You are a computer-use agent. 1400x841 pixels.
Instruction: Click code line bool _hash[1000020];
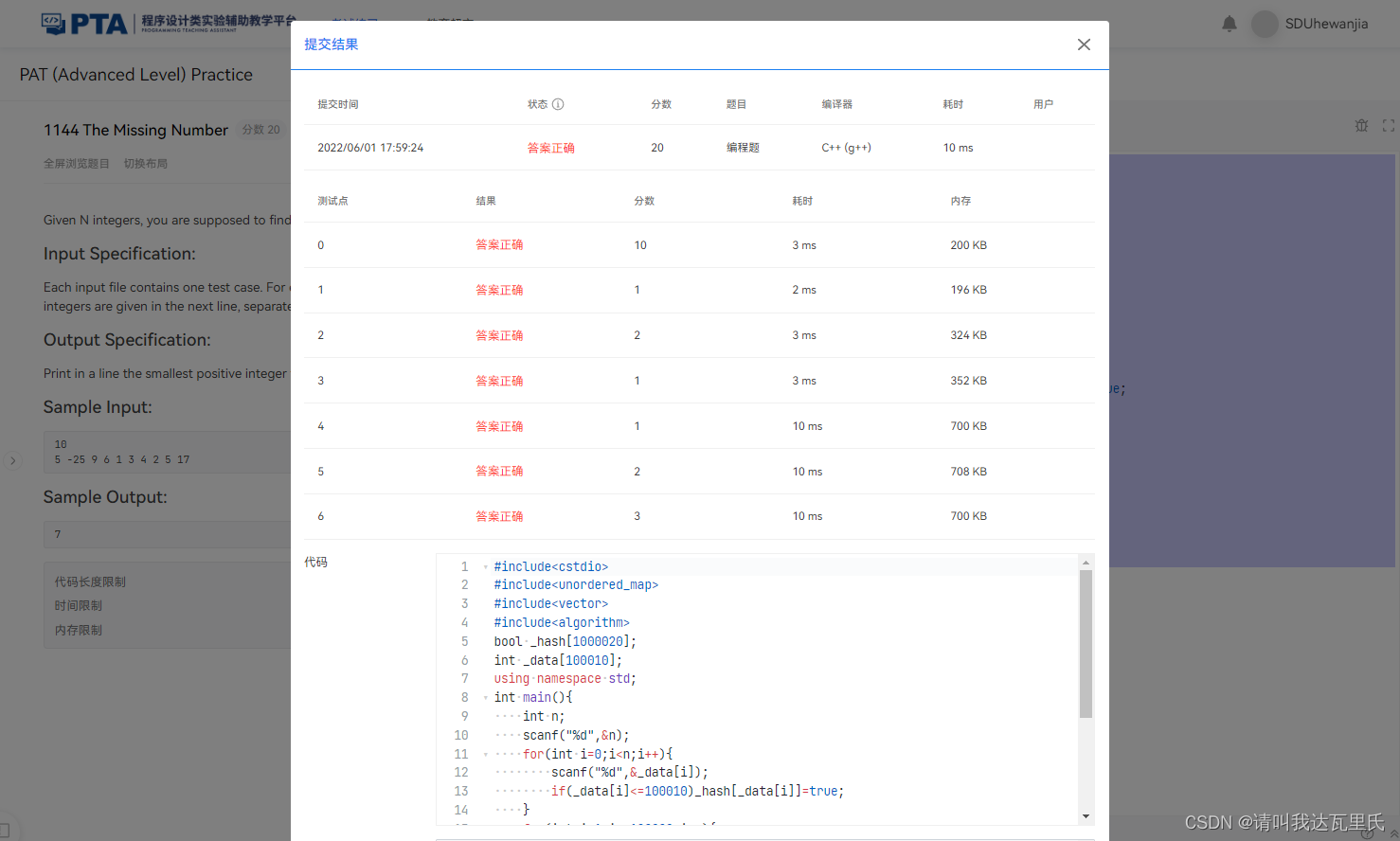click(565, 642)
